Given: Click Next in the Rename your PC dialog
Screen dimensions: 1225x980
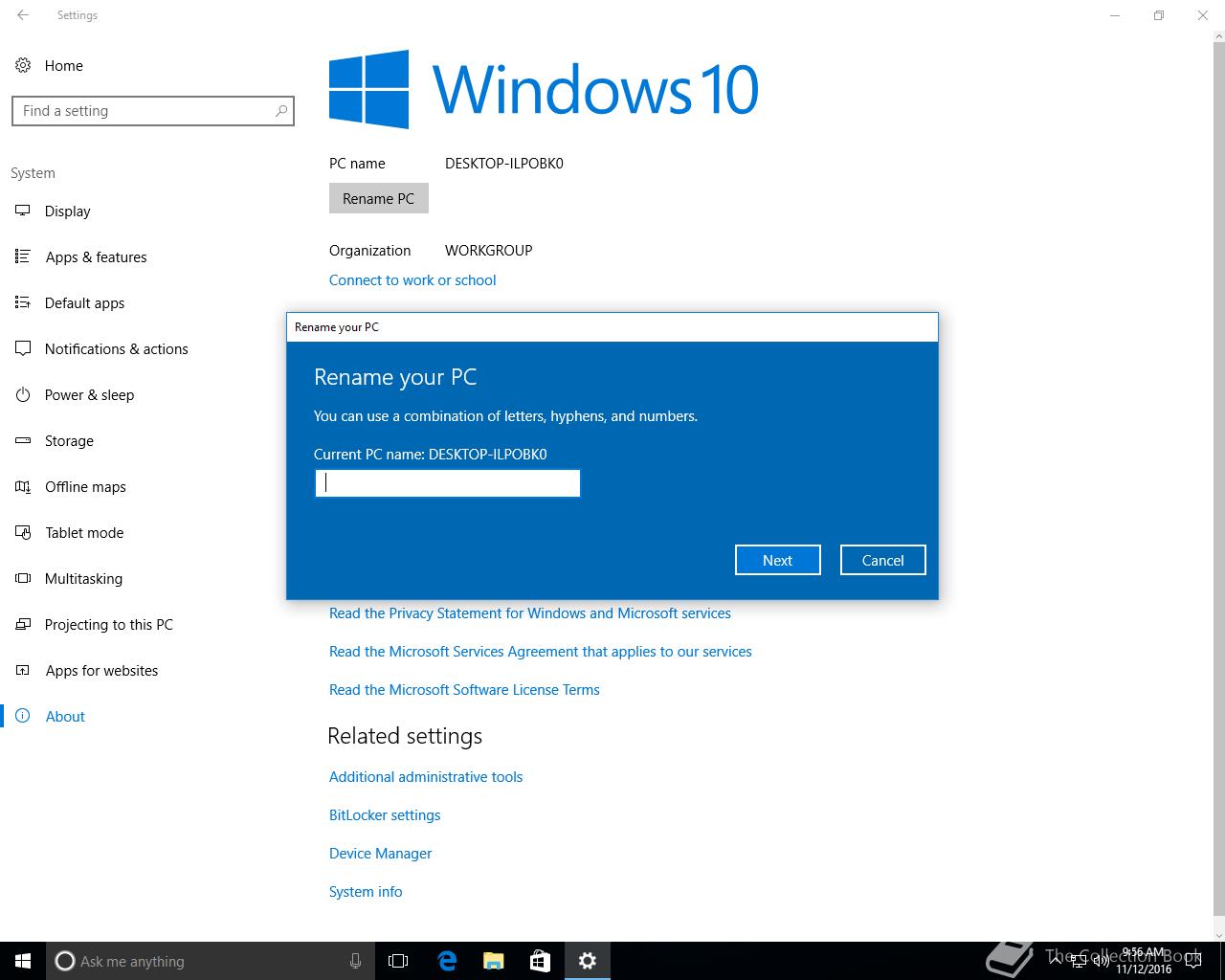Looking at the screenshot, I should point(778,560).
